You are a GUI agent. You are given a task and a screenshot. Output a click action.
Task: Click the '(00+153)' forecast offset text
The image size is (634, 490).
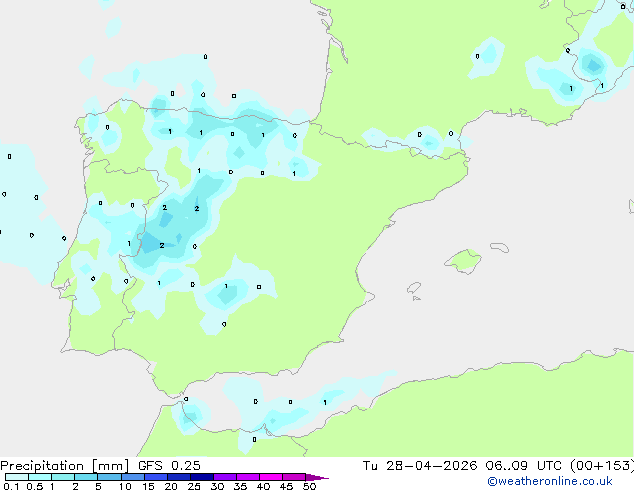(602, 466)
